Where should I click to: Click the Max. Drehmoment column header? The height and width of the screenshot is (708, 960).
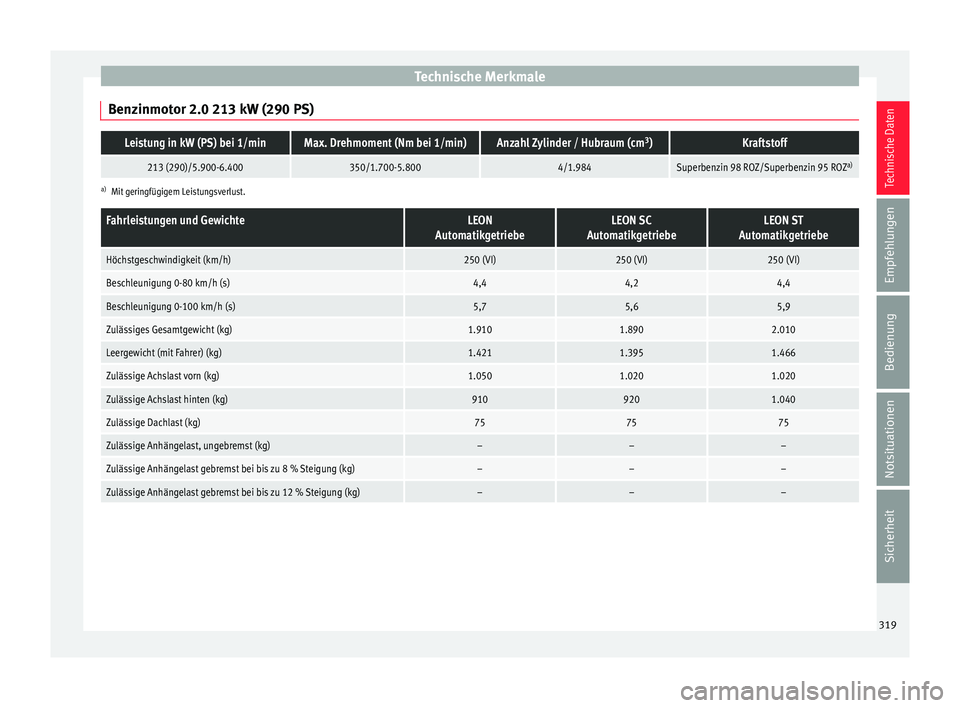[x=385, y=143]
